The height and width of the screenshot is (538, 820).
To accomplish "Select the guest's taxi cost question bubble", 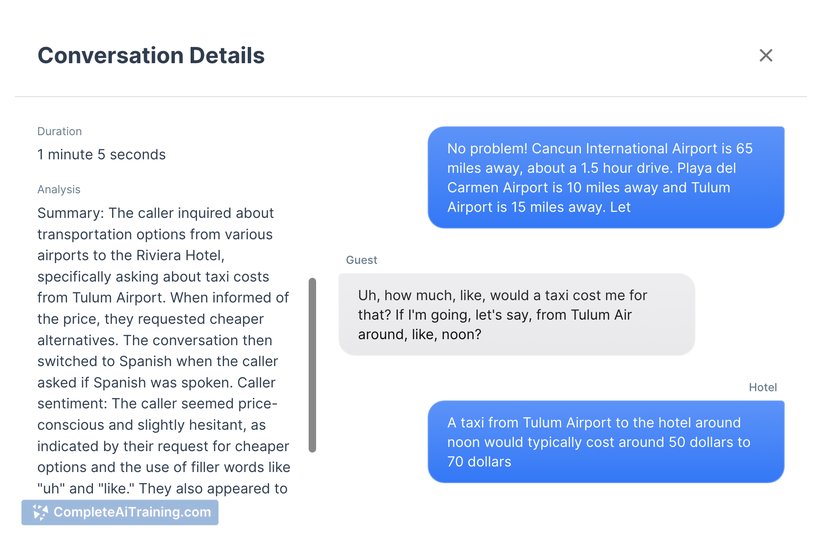I will tap(516, 315).
